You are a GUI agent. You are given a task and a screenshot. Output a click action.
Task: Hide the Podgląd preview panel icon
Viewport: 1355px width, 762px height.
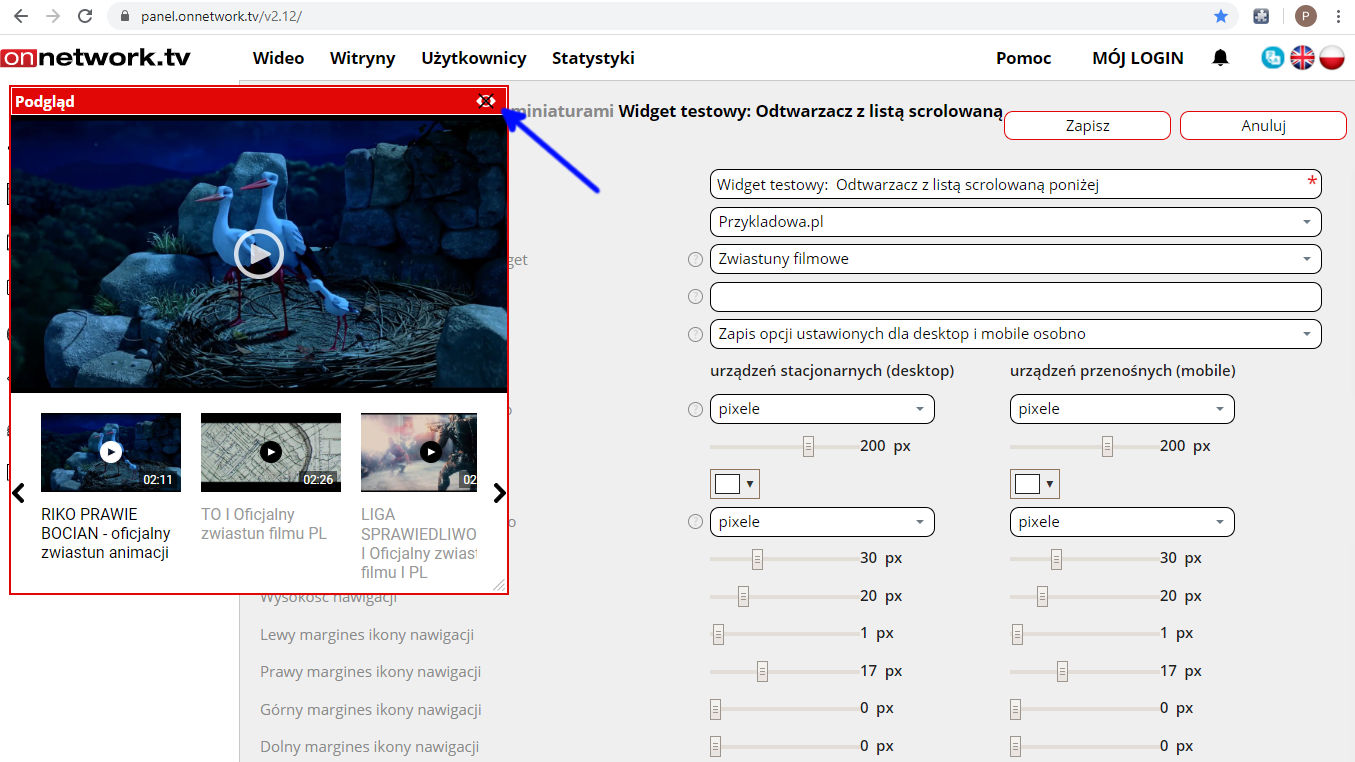[486, 101]
